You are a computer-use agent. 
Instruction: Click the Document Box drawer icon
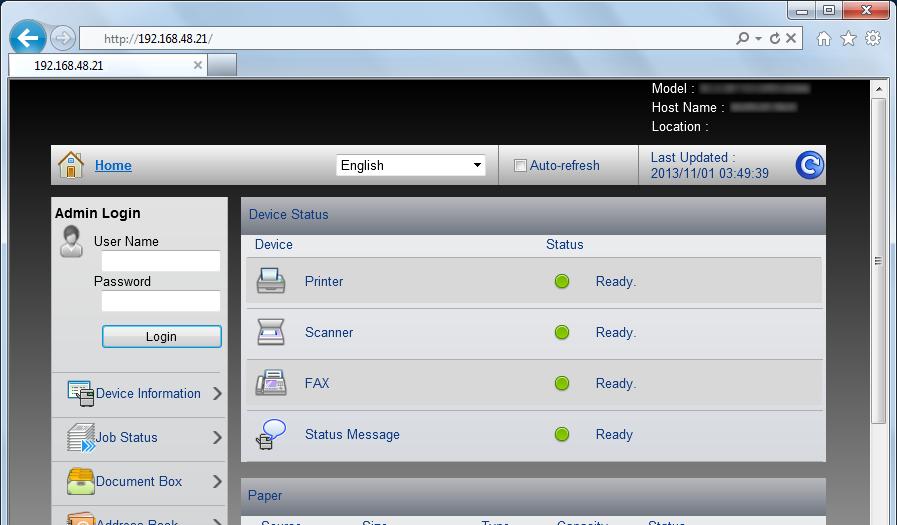81,482
